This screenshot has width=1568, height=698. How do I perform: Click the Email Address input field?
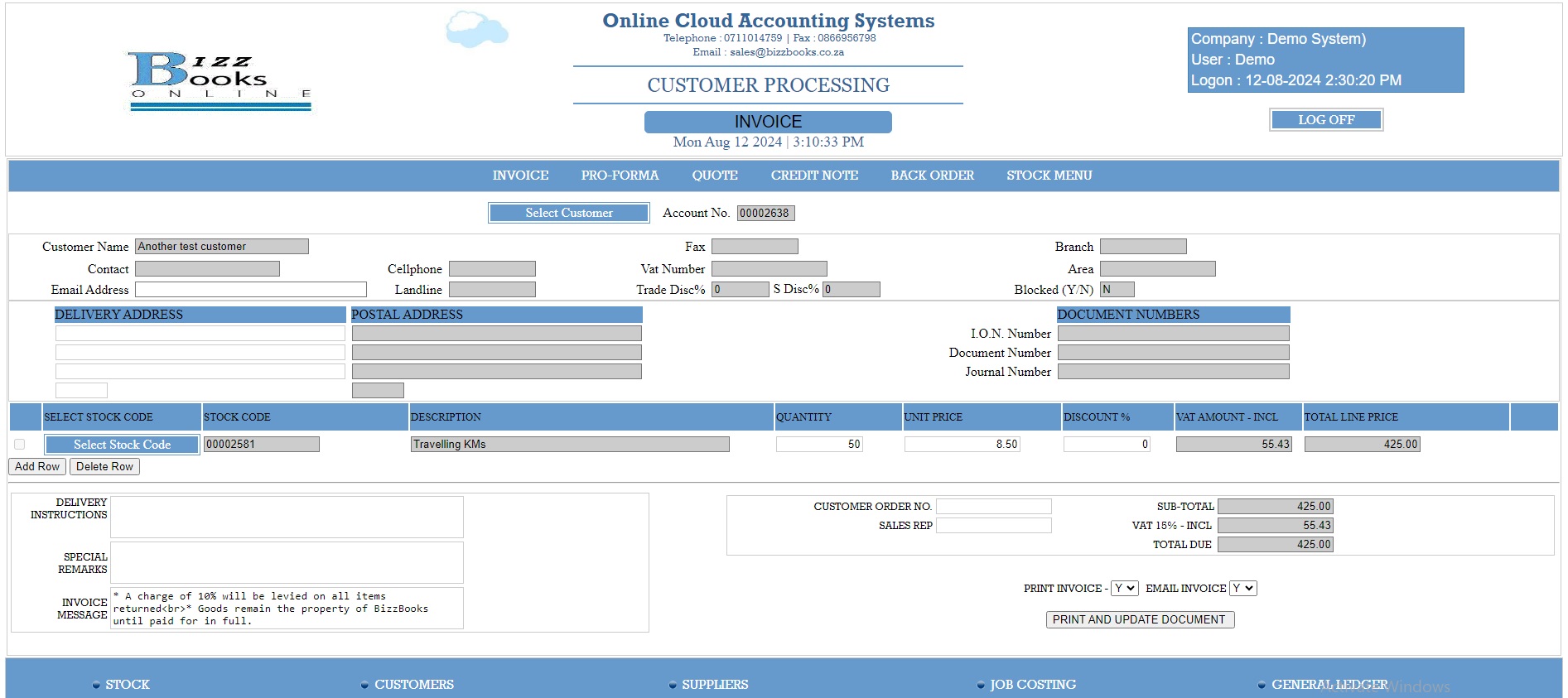tap(250, 290)
